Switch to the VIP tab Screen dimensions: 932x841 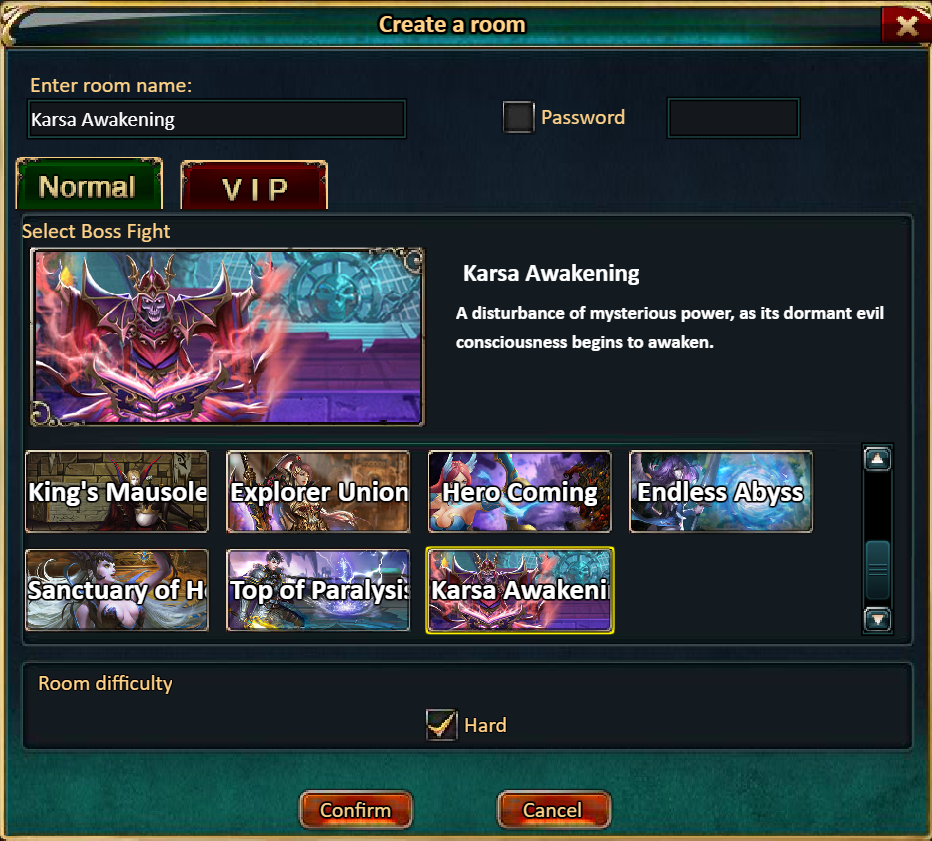[254, 187]
